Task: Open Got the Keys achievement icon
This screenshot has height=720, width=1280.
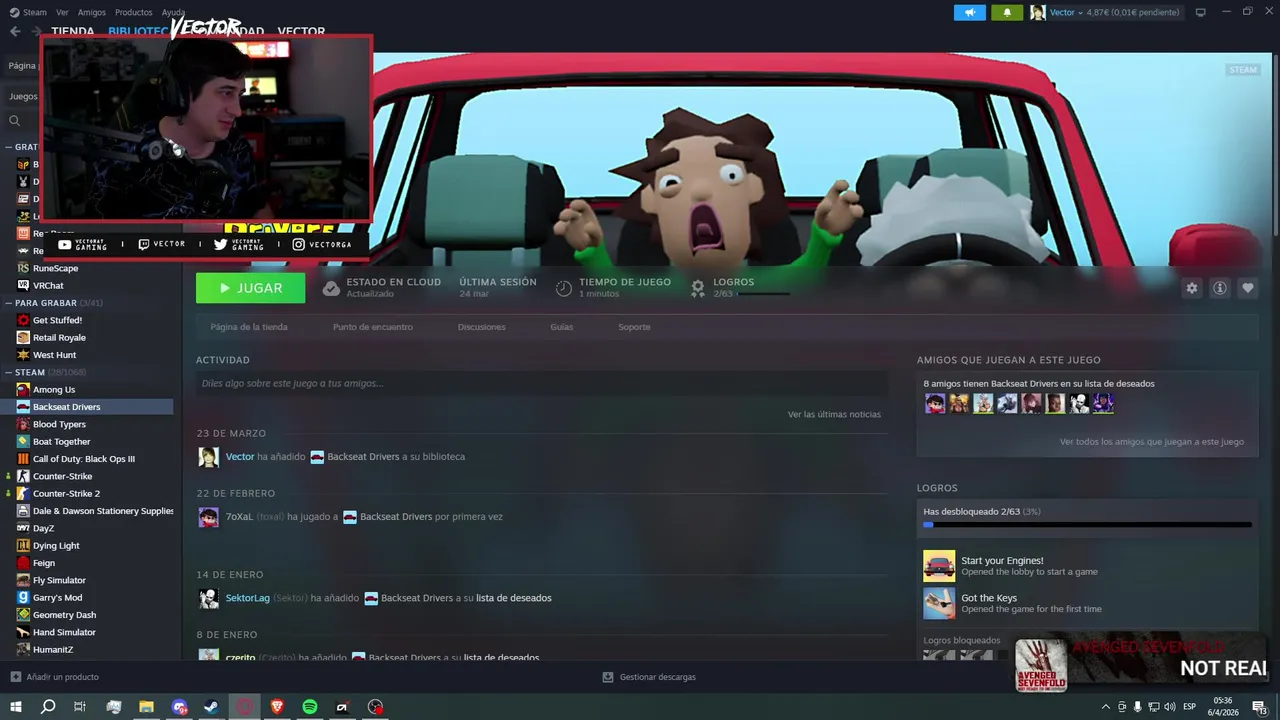Action: tap(939, 603)
